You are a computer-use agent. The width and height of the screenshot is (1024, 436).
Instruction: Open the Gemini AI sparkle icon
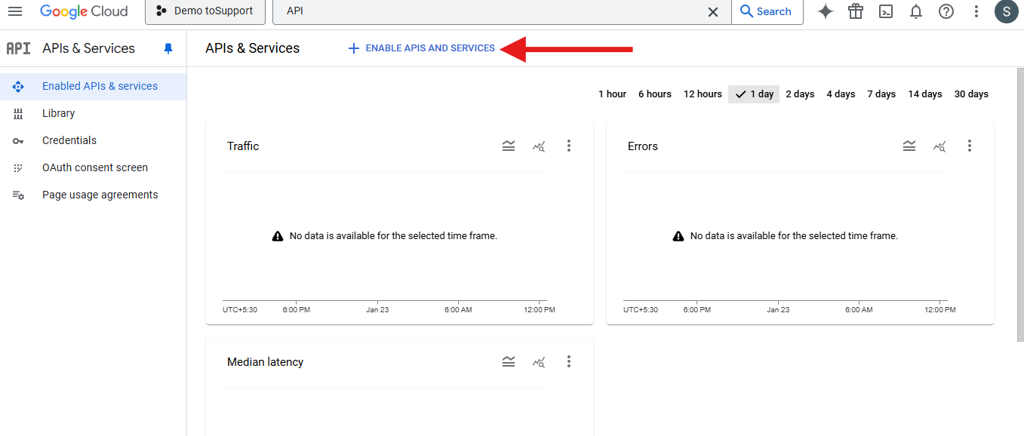point(825,12)
